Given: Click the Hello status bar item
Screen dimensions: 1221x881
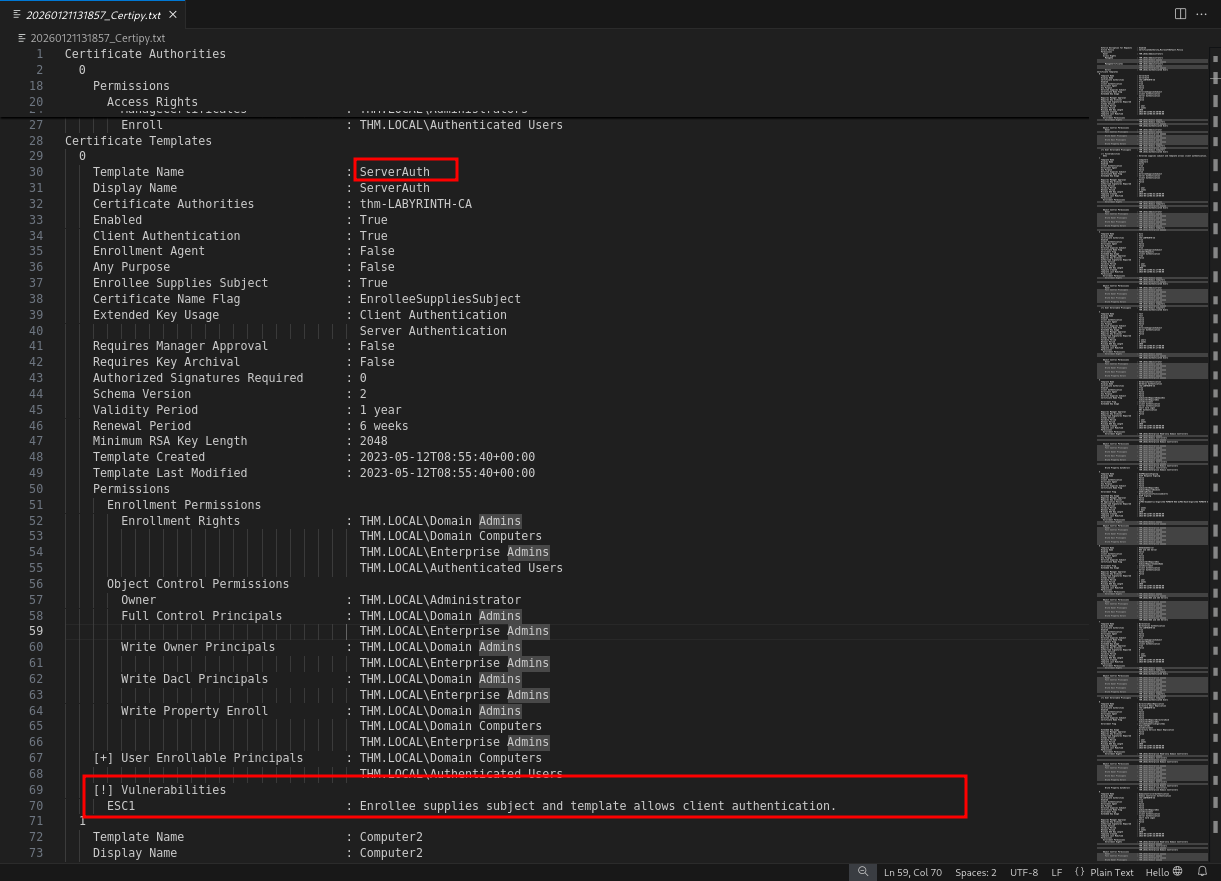Looking at the screenshot, I should [1157, 872].
